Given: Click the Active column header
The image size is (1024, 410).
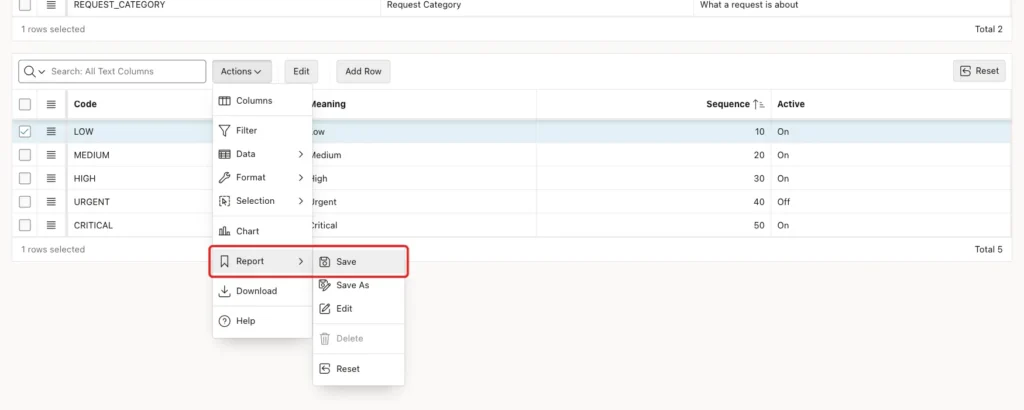Looking at the screenshot, I should 791,104.
